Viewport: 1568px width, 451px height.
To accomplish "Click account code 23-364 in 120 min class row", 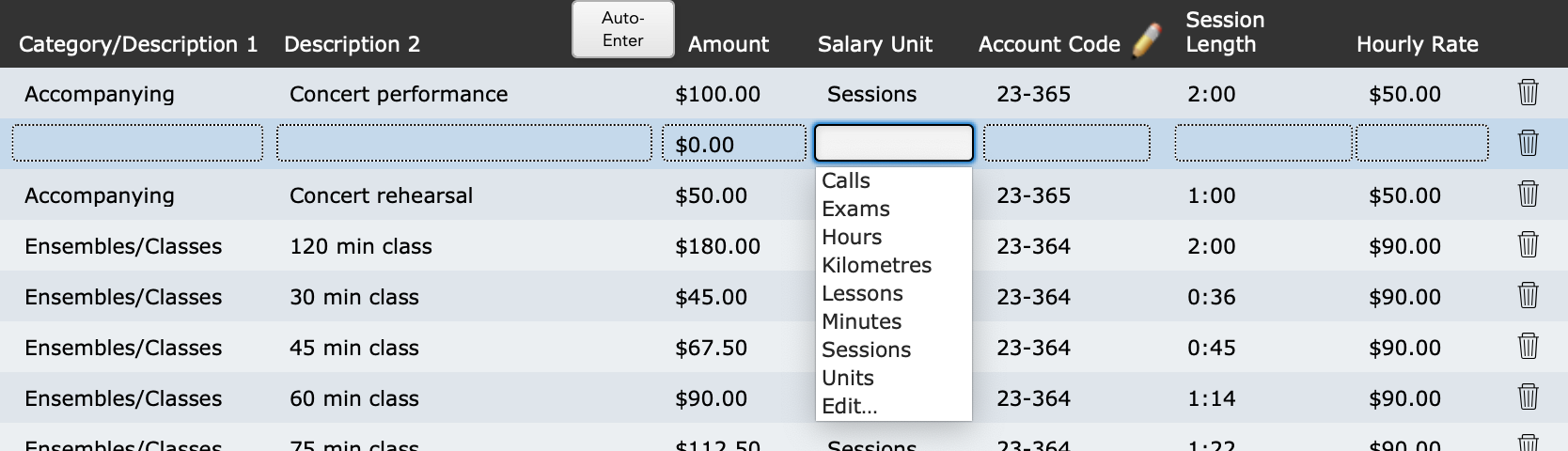I will point(1033,246).
